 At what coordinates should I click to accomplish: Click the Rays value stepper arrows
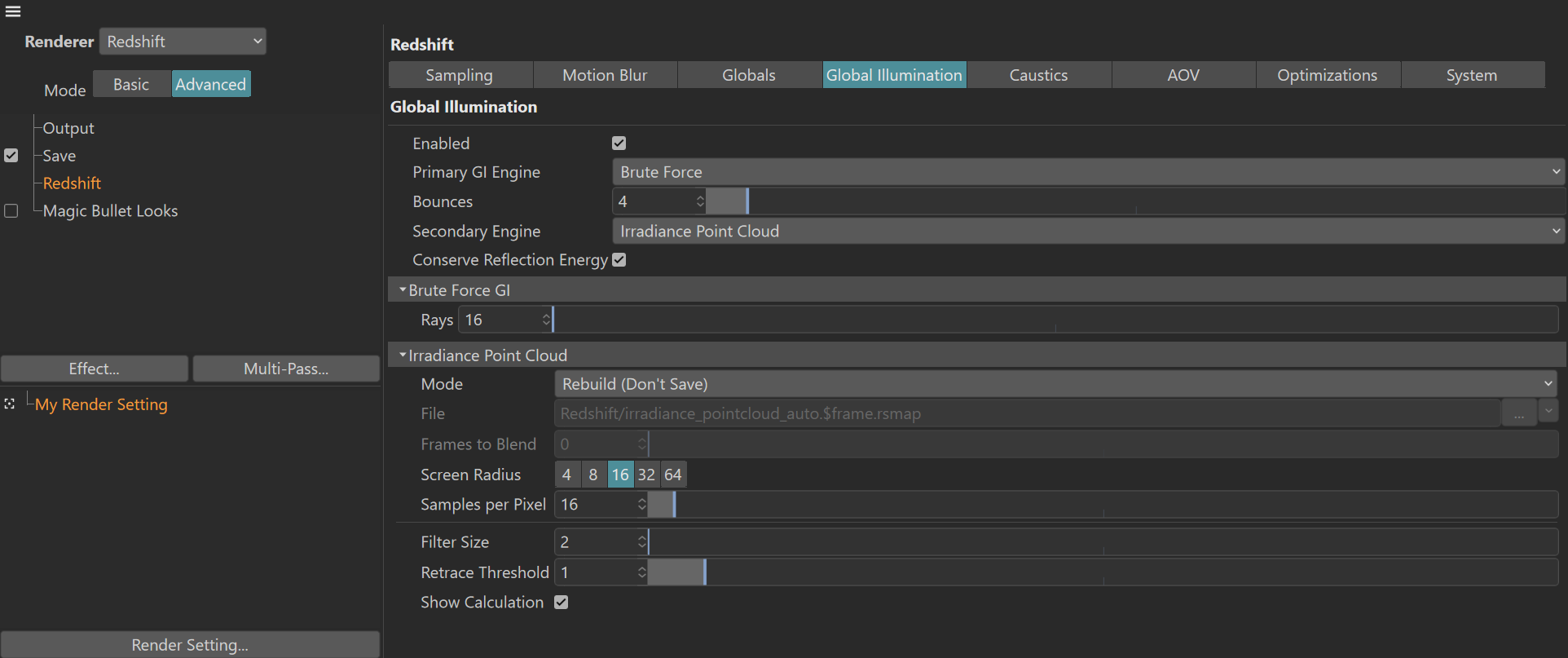point(546,320)
